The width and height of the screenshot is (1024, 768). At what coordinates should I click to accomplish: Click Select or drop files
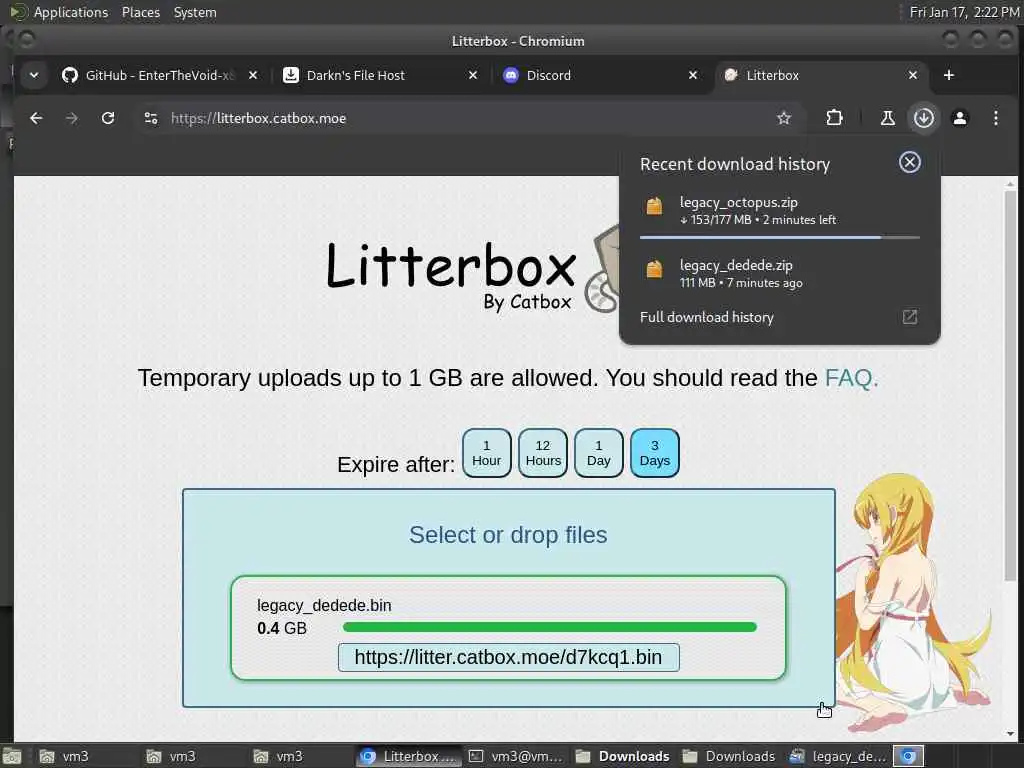click(x=508, y=535)
